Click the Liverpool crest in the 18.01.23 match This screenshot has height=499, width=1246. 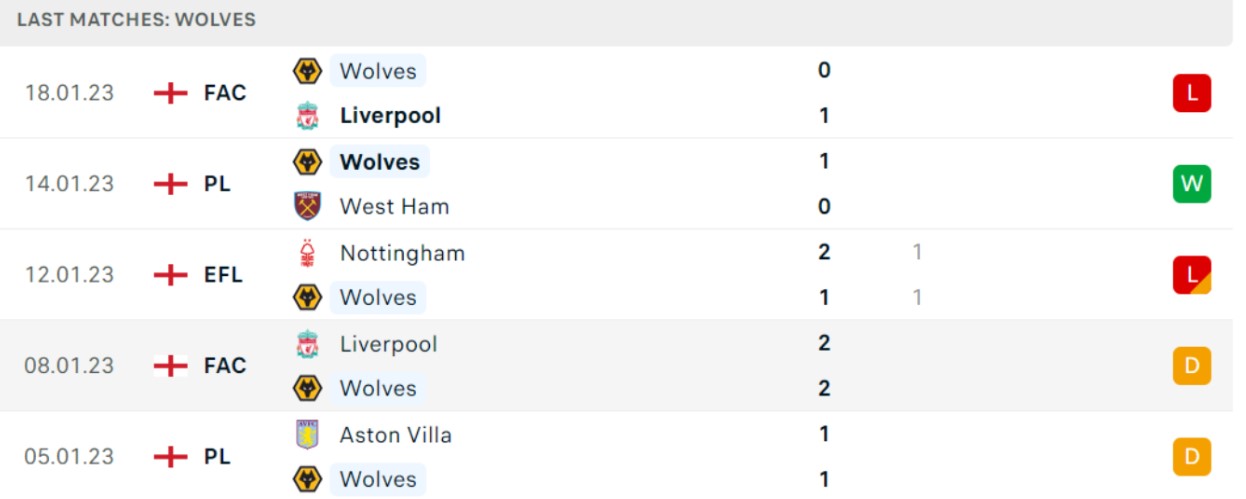tap(307, 116)
